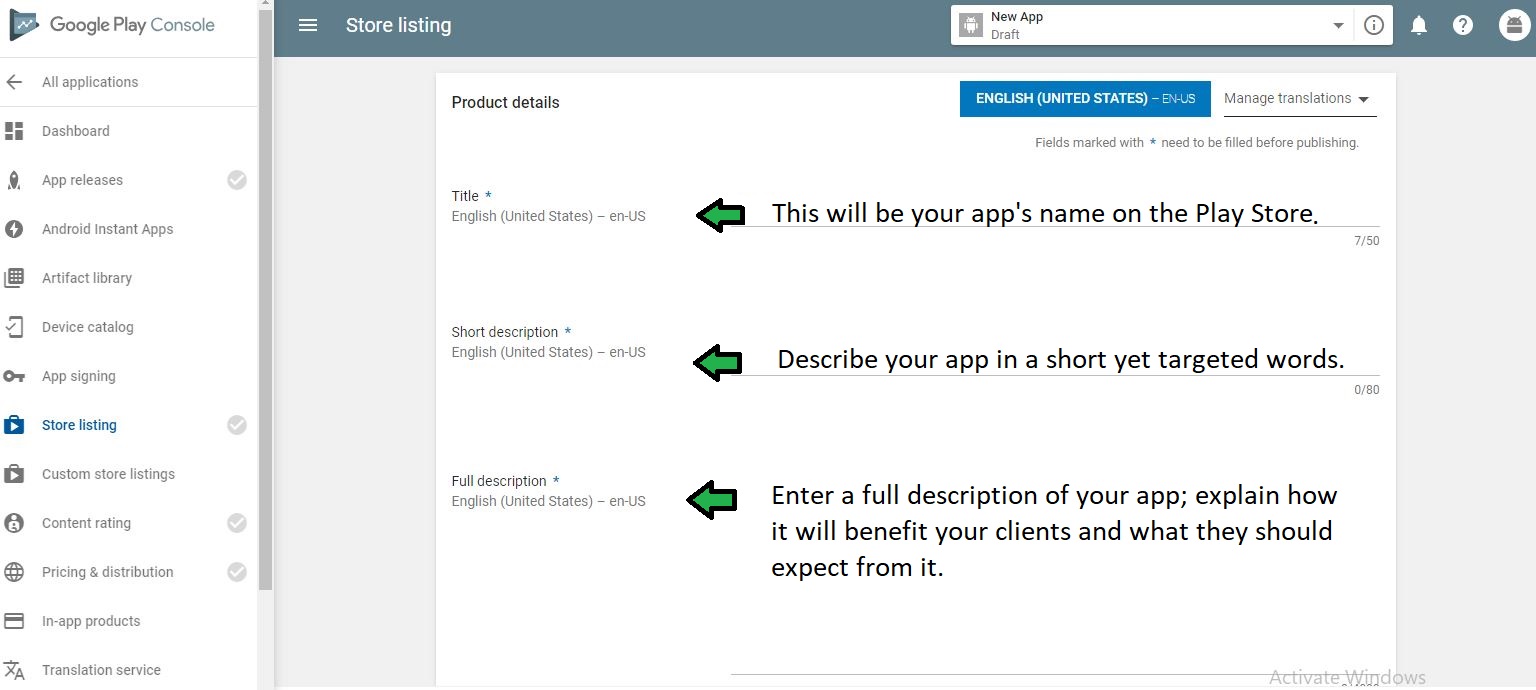Click the Content rating icon
Screen dimensions: 1536x690
pos(14,523)
